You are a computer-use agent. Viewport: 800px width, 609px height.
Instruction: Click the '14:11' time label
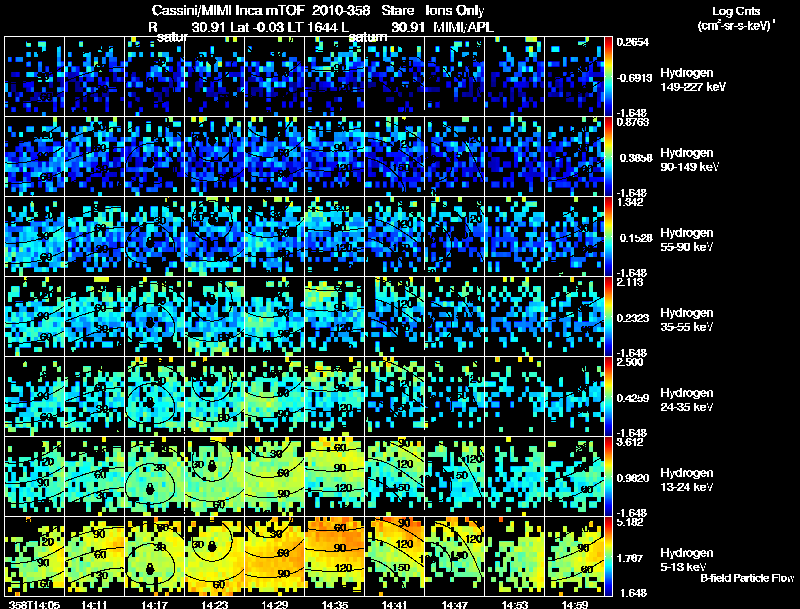pos(94,604)
